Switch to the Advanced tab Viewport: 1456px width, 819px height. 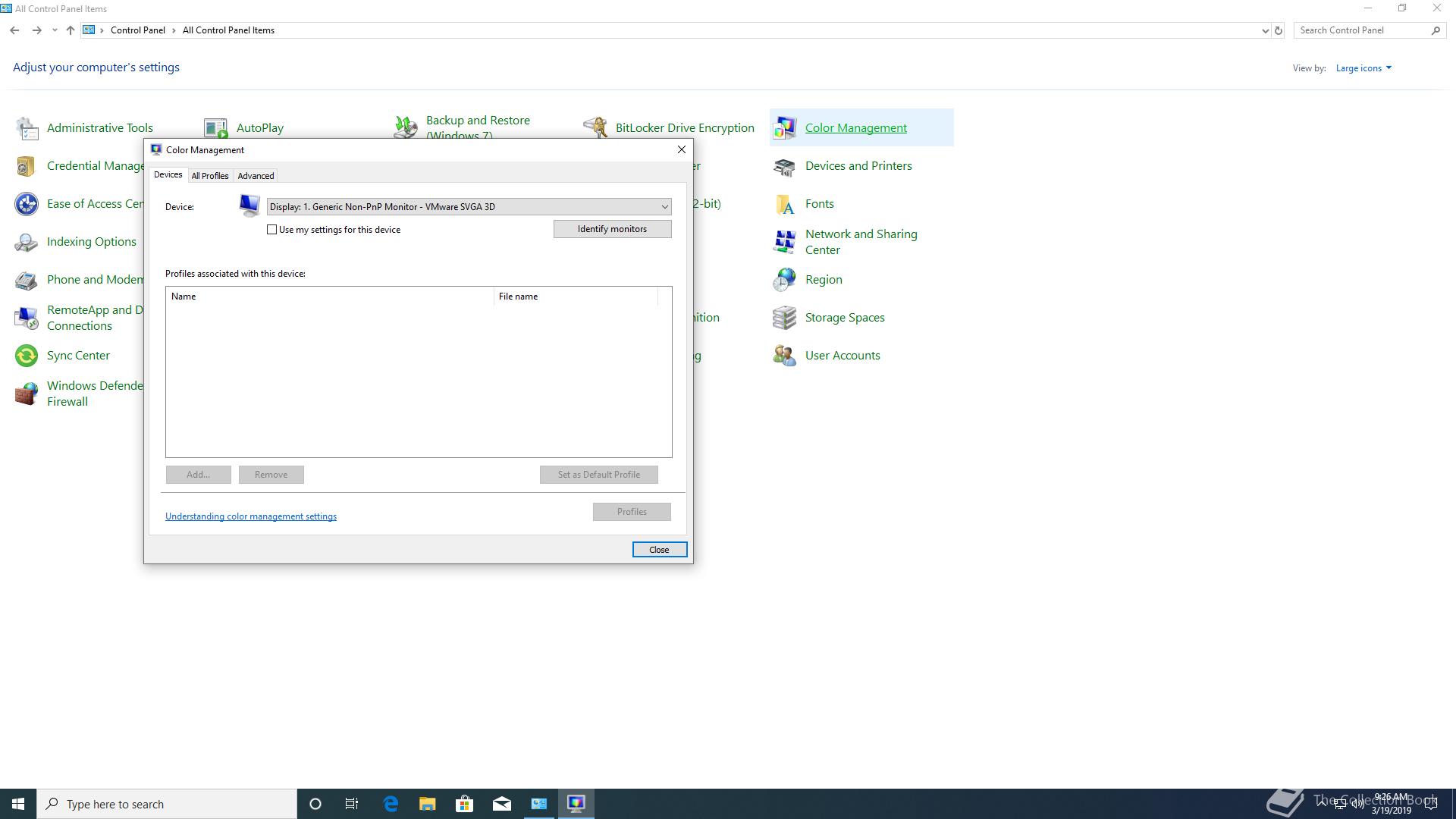256,176
